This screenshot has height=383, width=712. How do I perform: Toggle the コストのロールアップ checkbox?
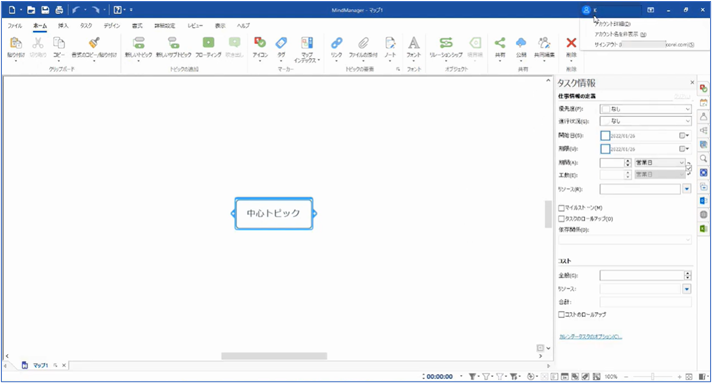561,314
